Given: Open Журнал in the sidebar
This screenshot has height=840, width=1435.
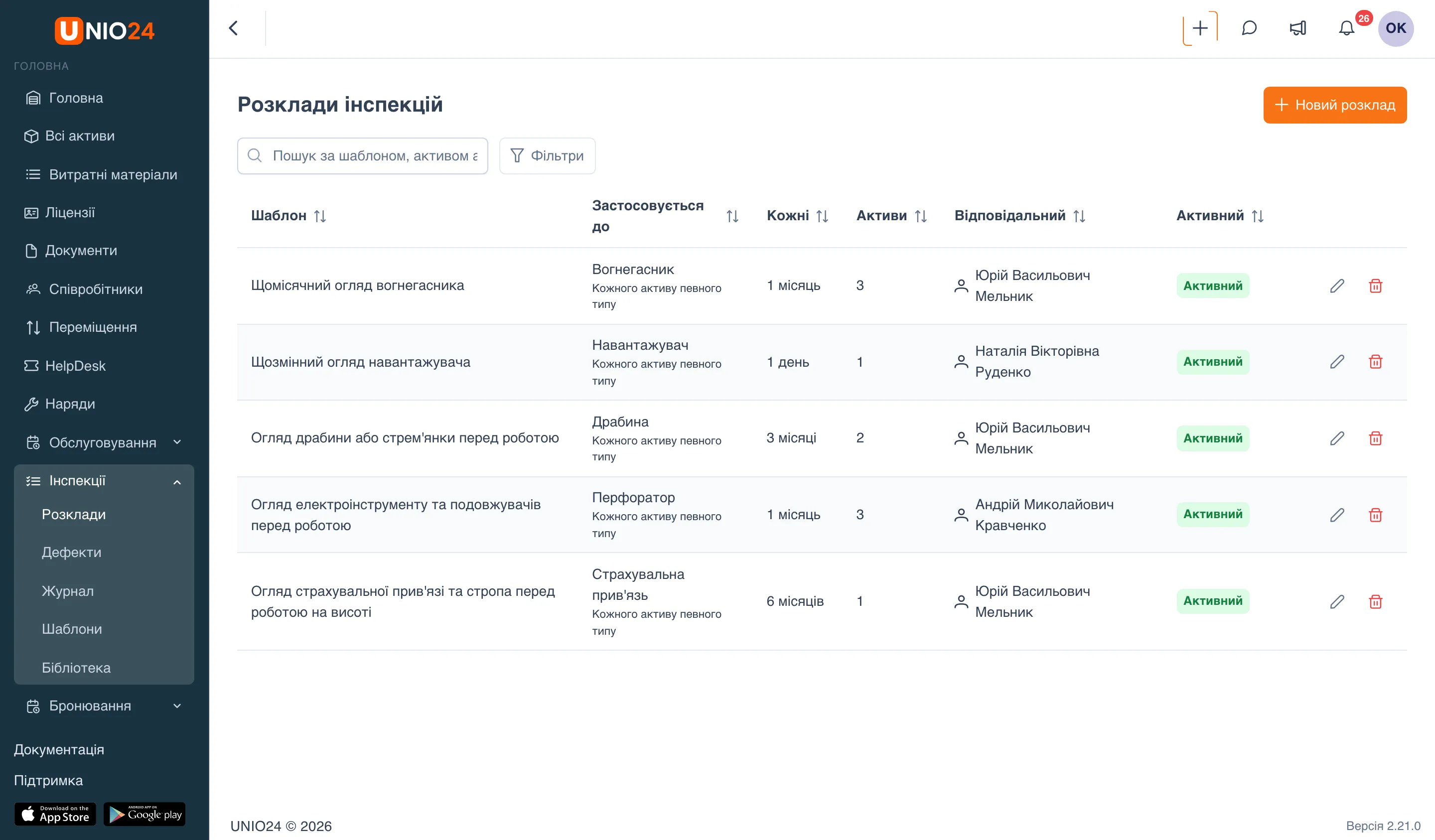Looking at the screenshot, I should tap(68, 591).
